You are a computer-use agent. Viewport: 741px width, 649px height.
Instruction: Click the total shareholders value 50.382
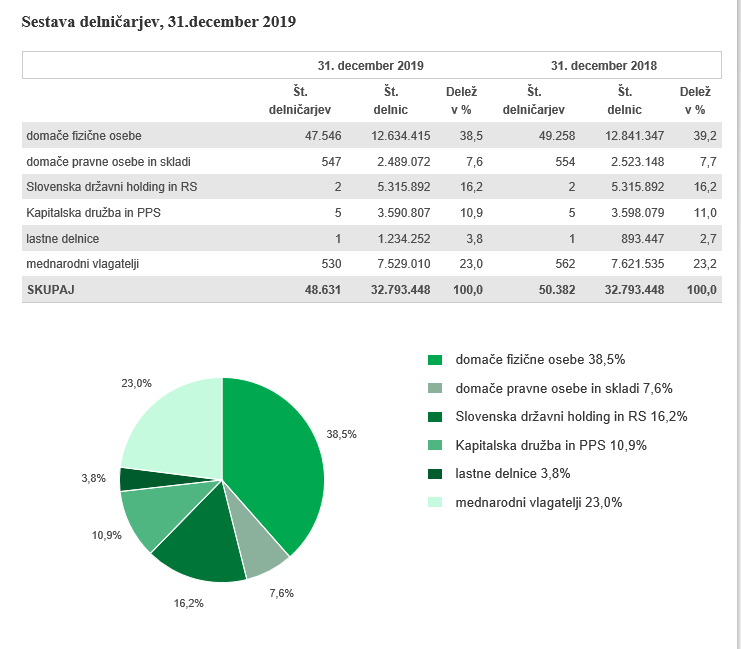click(557, 290)
